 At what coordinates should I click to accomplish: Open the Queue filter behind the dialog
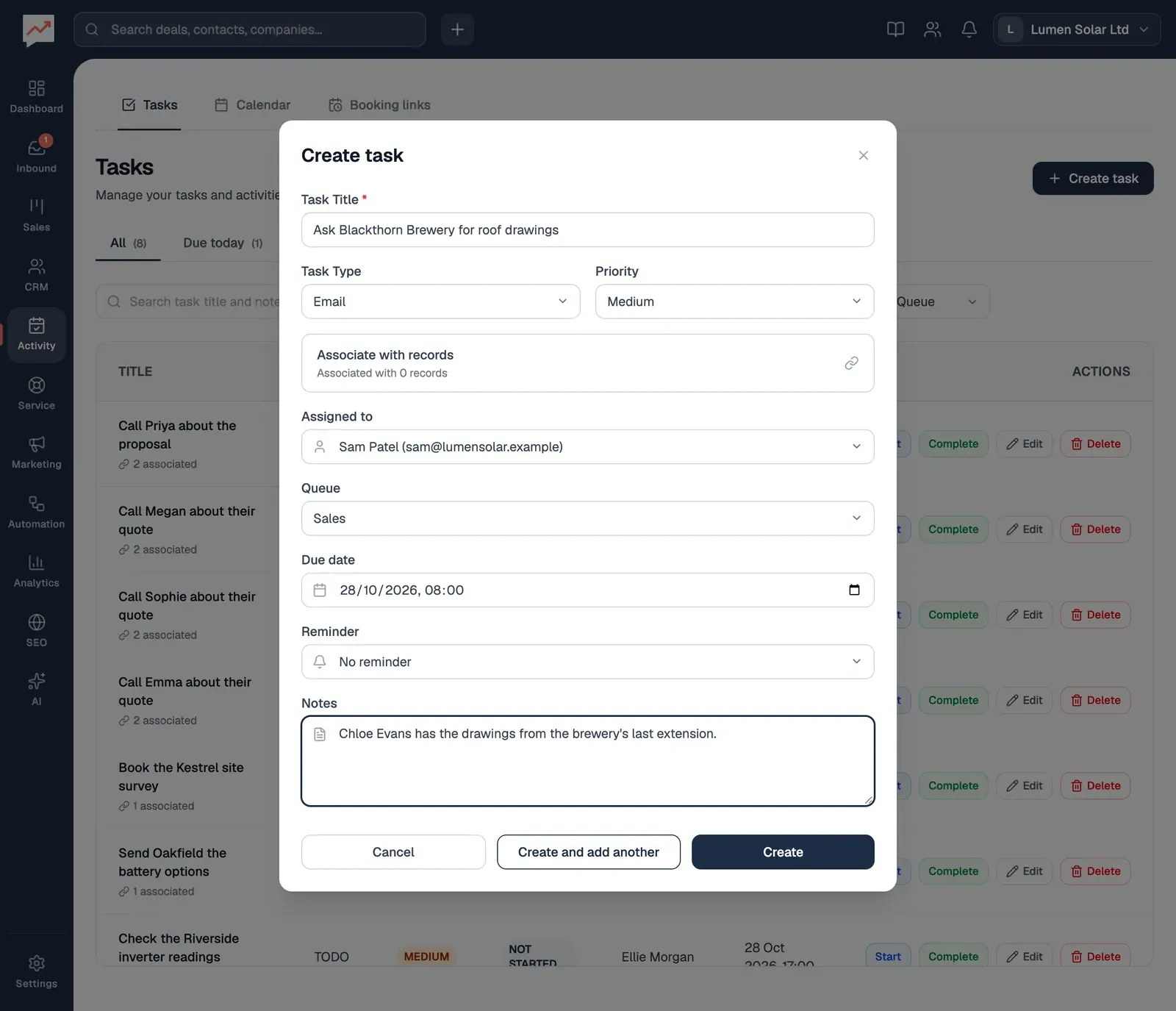click(x=937, y=301)
